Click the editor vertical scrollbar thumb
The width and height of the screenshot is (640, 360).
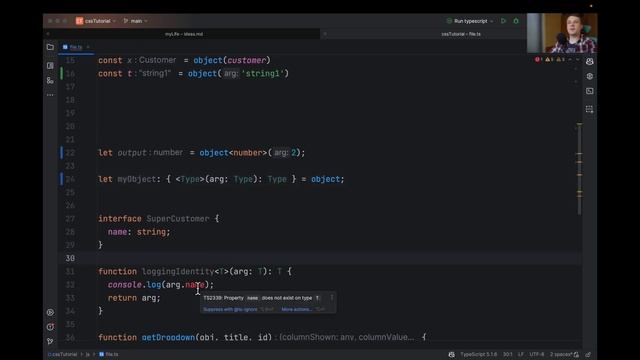[579, 169]
